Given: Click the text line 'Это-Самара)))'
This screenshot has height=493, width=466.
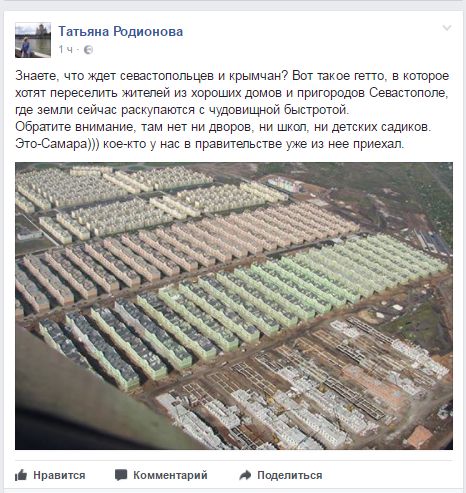Looking at the screenshot, I should pos(209,144).
